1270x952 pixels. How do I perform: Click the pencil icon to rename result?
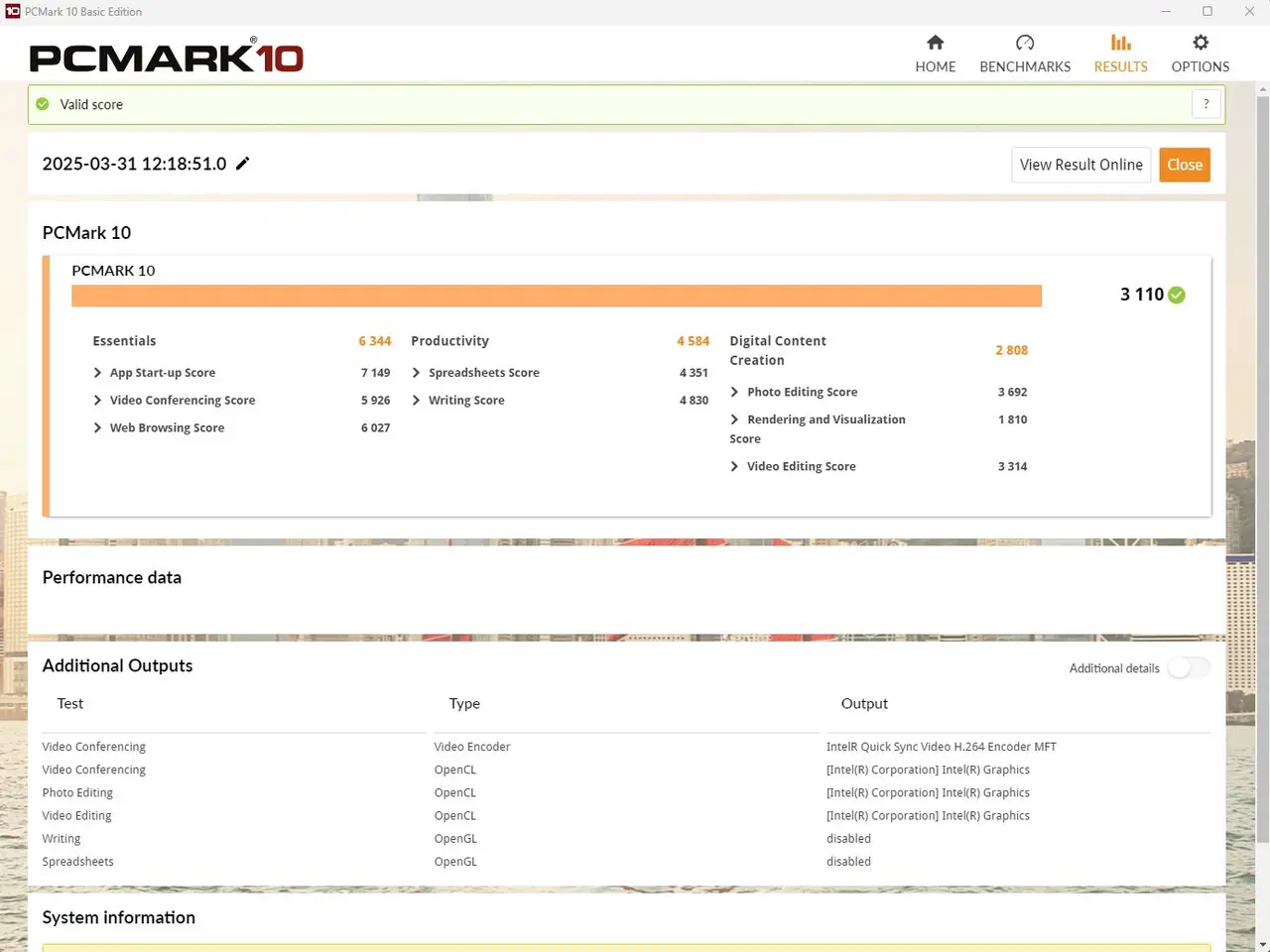coord(243,164)
